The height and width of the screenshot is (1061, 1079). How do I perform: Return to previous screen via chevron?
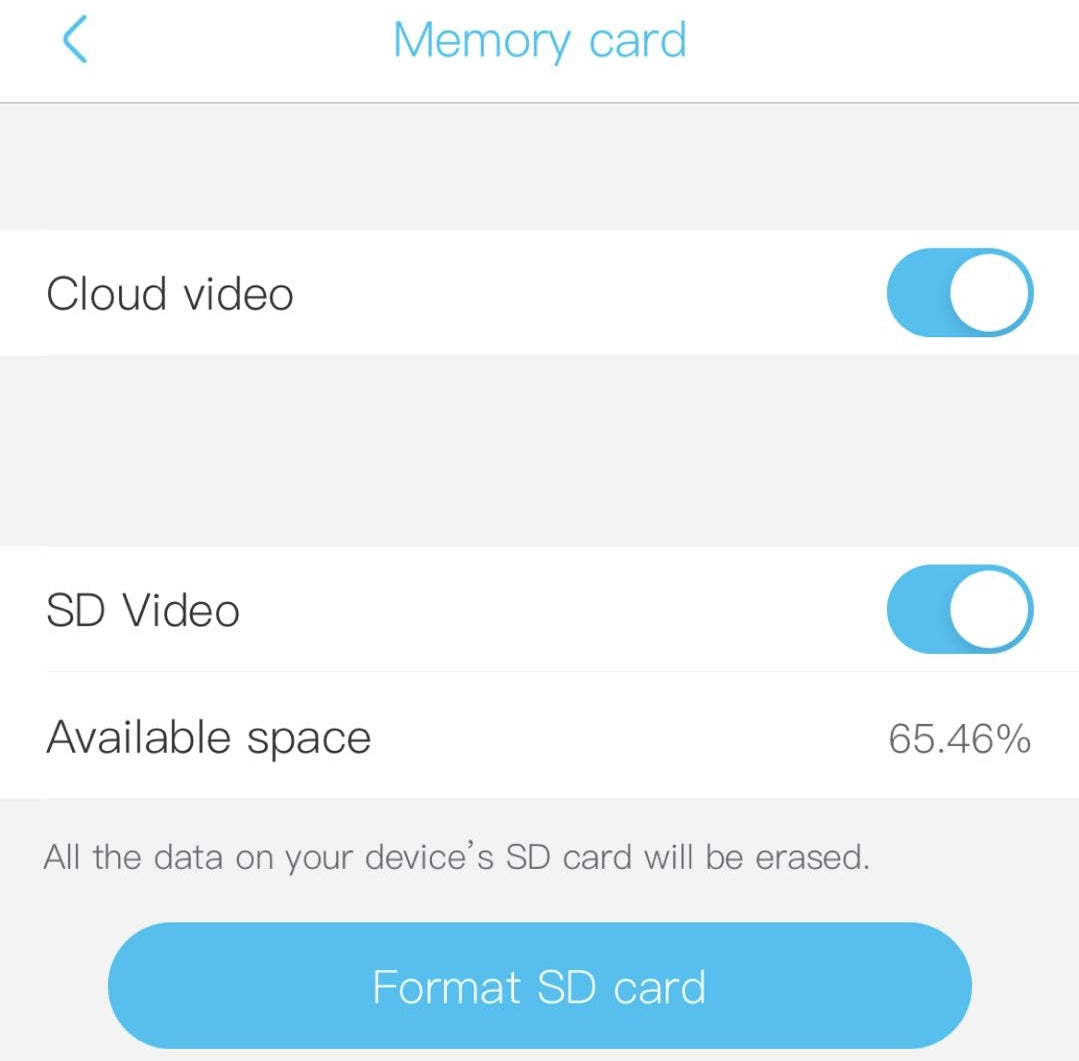point(74,39)
